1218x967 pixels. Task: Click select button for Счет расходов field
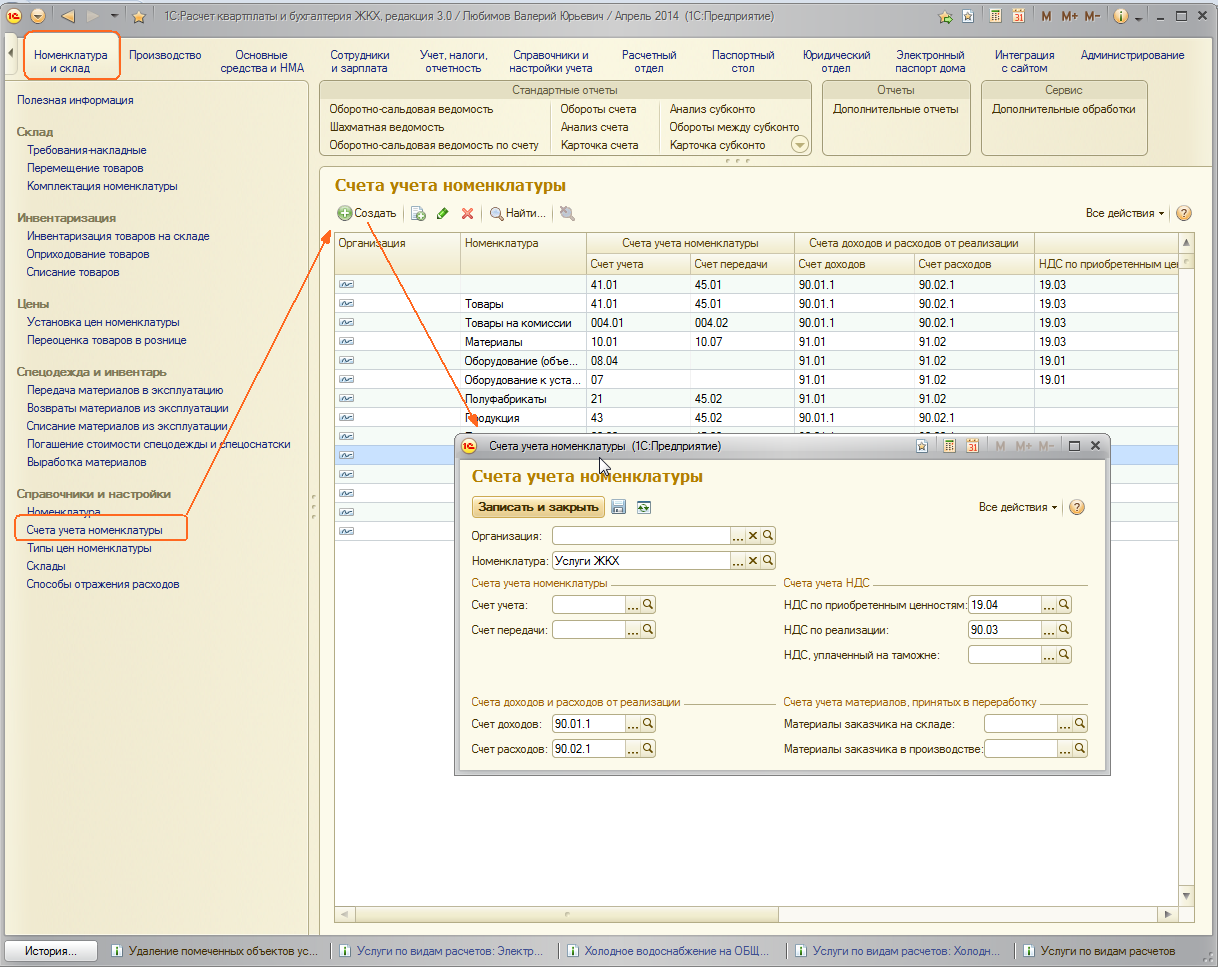[x=633, y=748]
